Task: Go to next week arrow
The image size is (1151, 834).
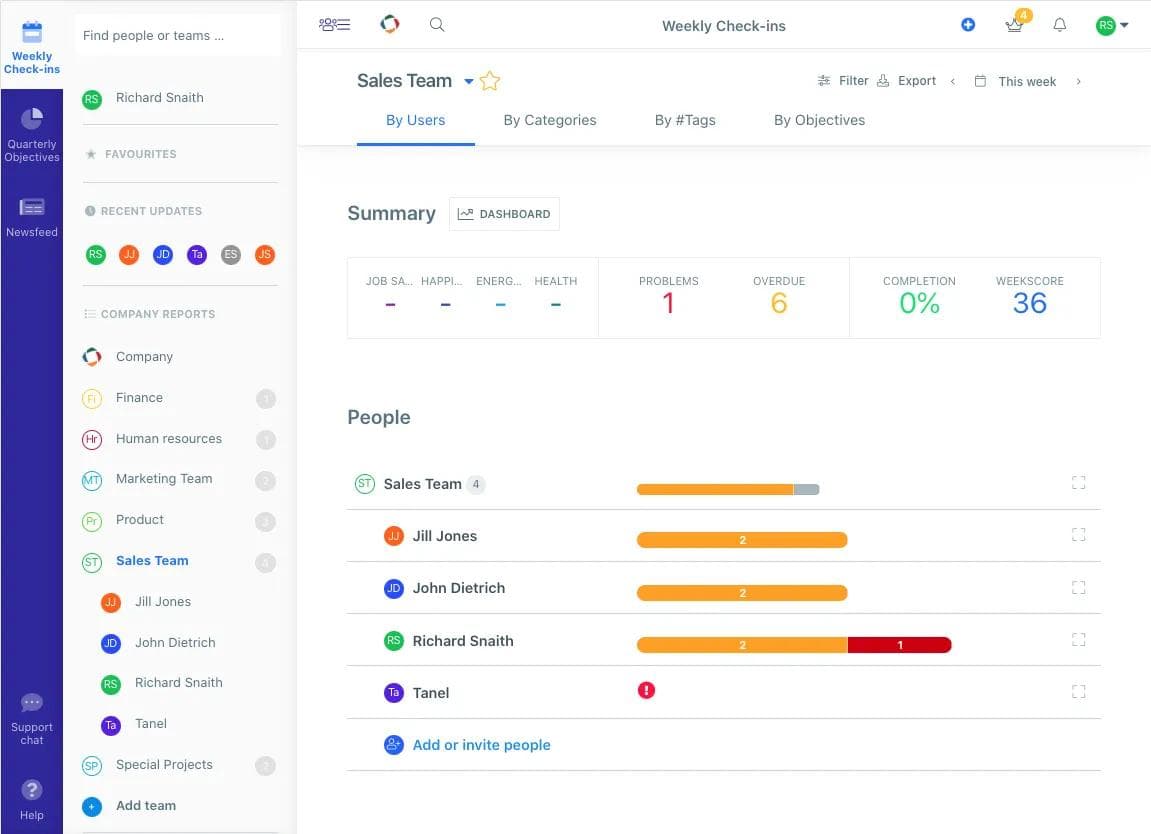Action: (x=1078, y=82)
